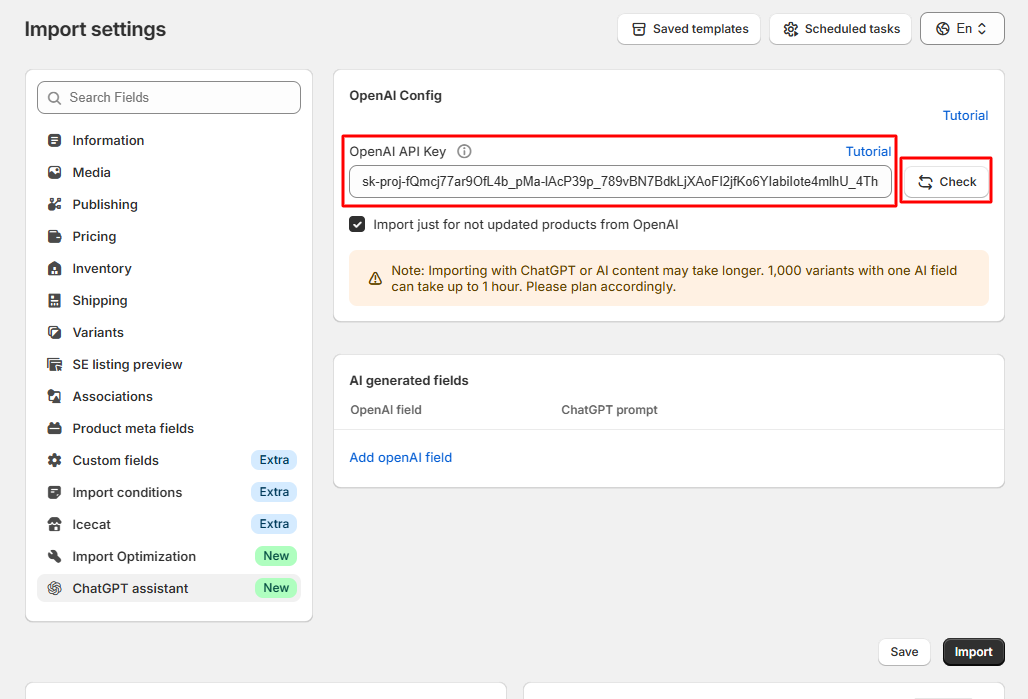Click the Extra badge beside Custom fields
This screenshot has height=699, width=1028.
click(x=274, y=460)
